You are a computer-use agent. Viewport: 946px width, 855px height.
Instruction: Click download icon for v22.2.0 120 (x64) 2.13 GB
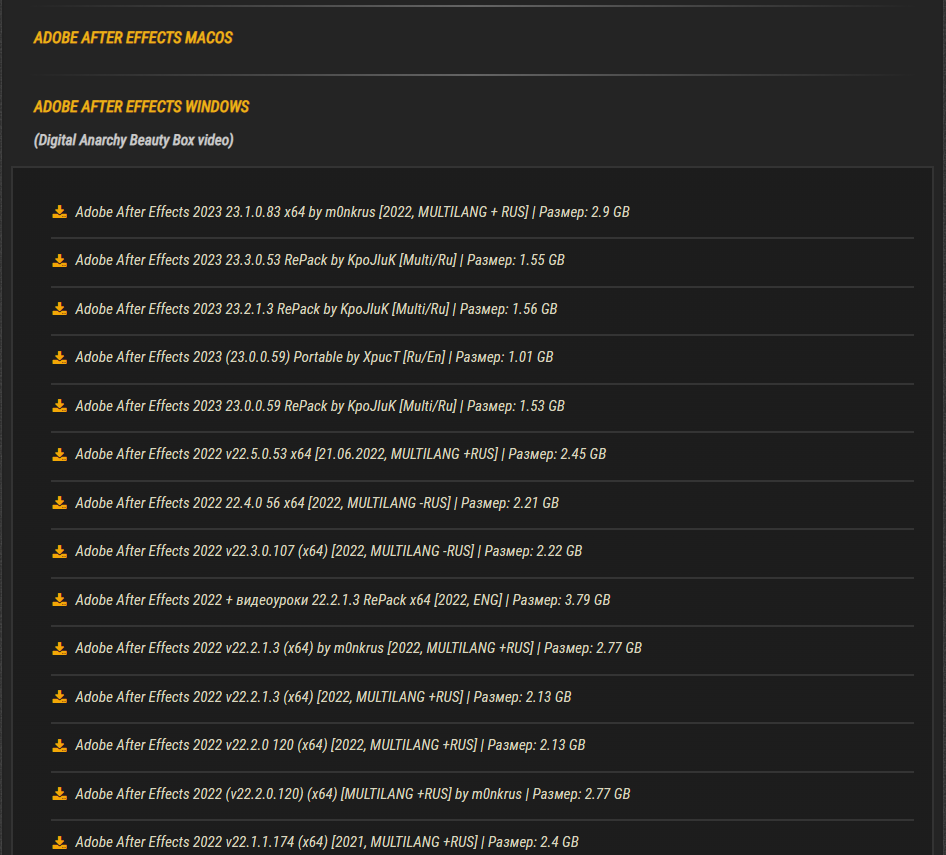pyautogui.click(x=59, y=745)
